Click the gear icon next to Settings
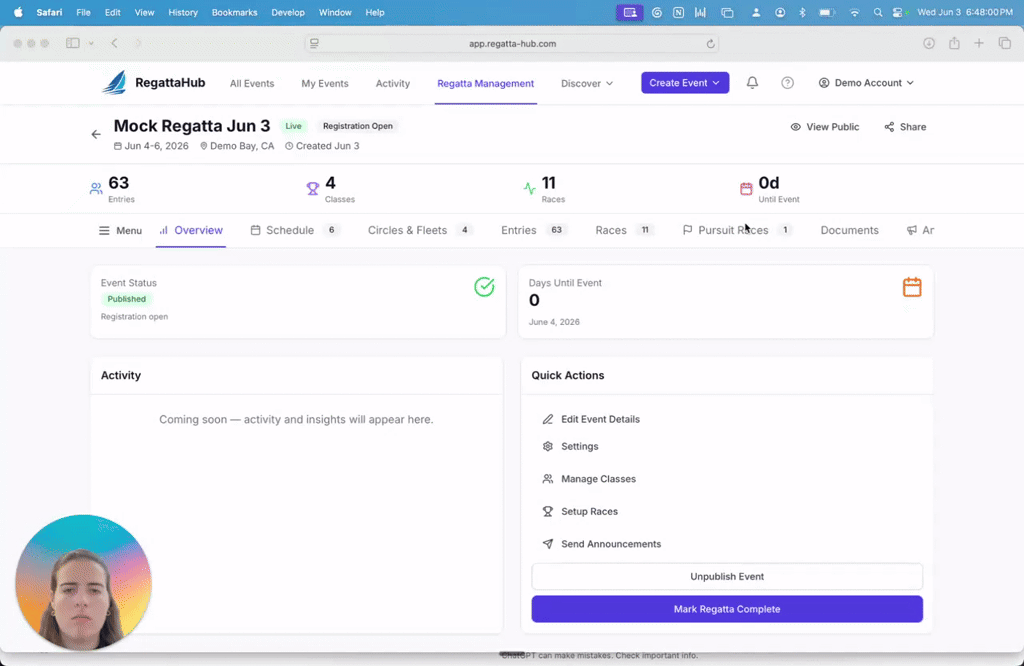The image size is (1024, 666). click(548, 447)
